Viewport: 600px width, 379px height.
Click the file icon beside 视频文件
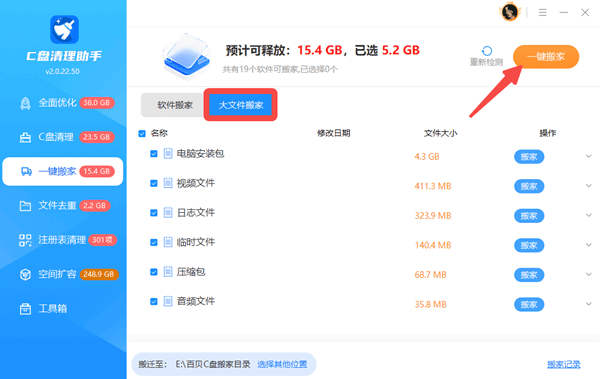point(168,183)
